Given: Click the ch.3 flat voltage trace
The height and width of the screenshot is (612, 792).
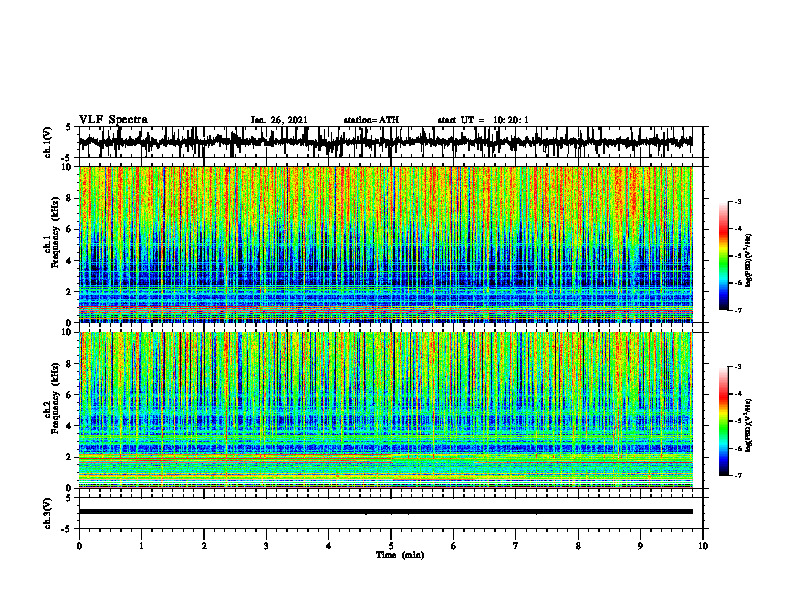Looking at the screenshot, I should pos(386,512).
